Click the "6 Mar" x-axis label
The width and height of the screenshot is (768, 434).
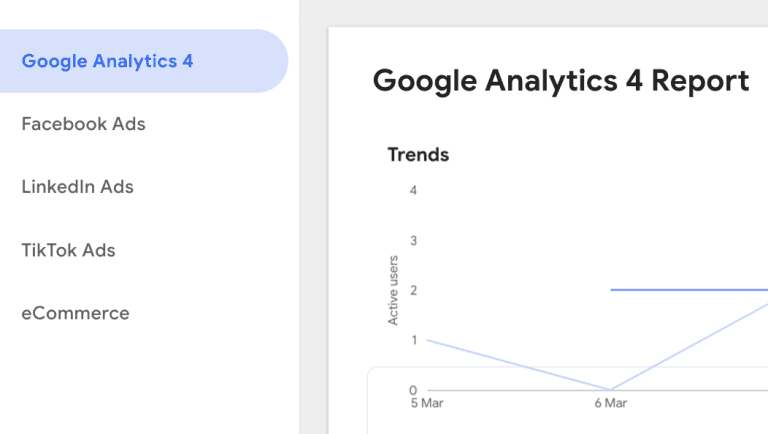pos(610,403)
